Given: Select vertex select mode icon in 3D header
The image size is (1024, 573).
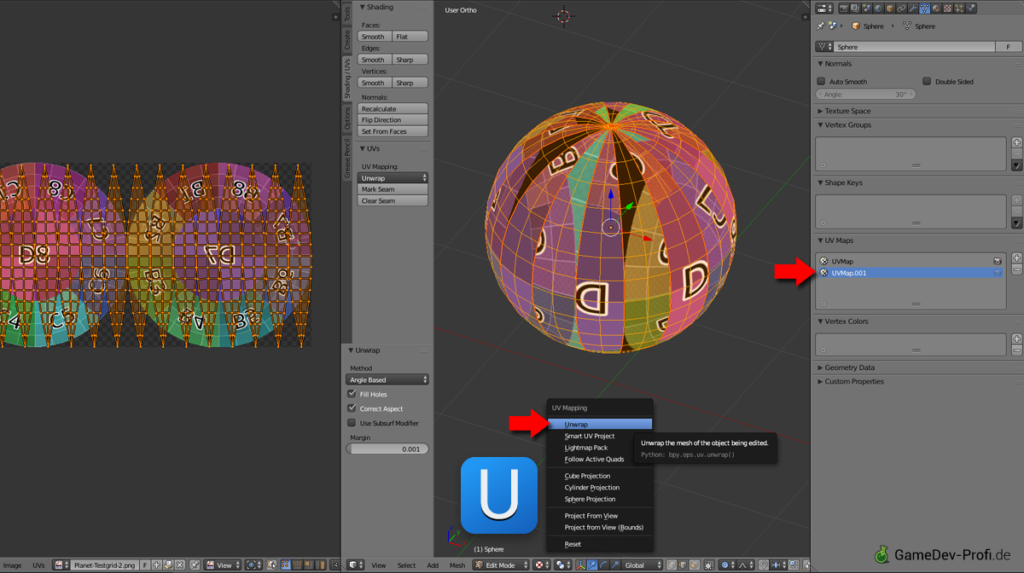Looking at the screenshot, I should pyautogui.click(x=672, y=565).
